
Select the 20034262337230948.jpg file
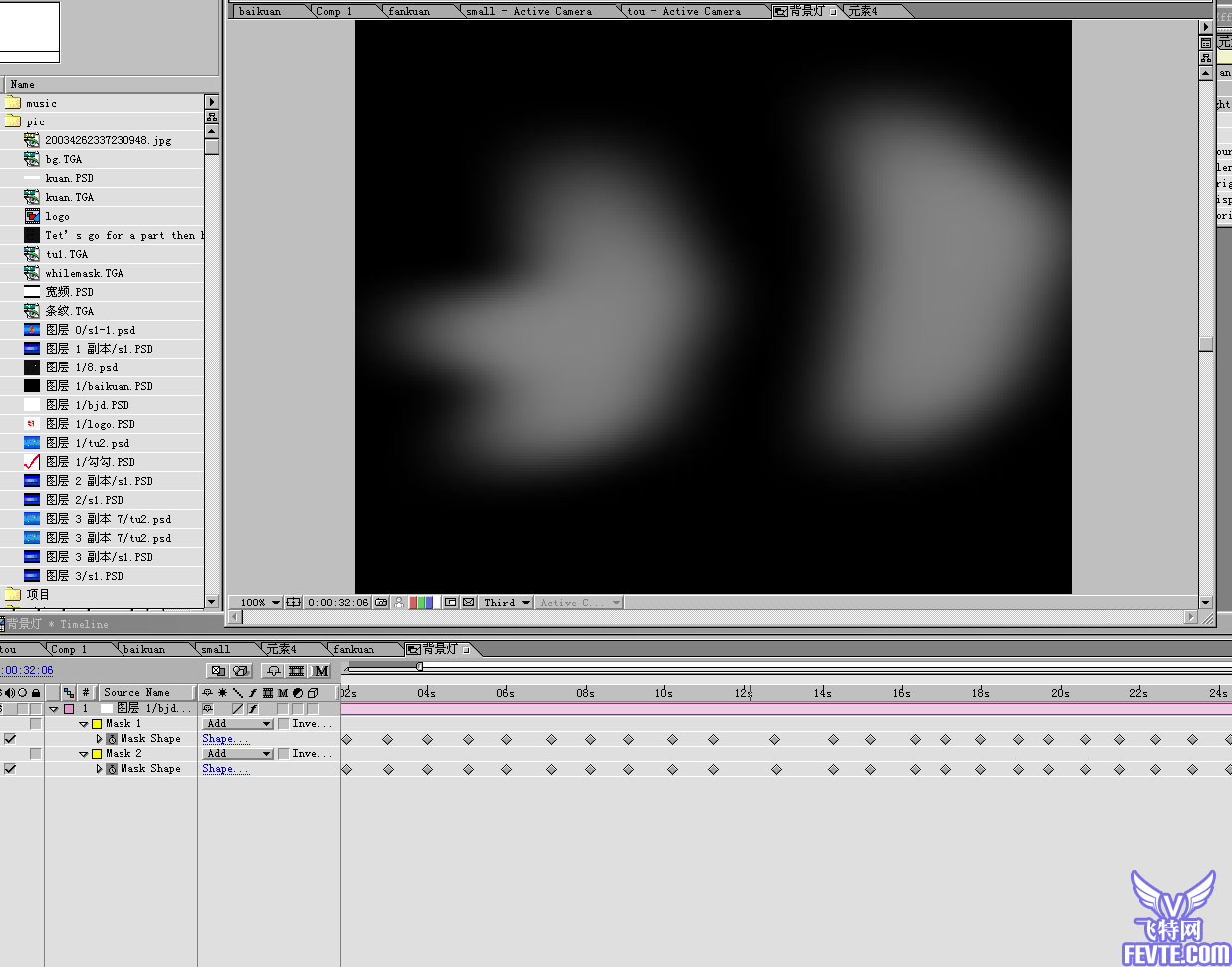pos(108,140)
